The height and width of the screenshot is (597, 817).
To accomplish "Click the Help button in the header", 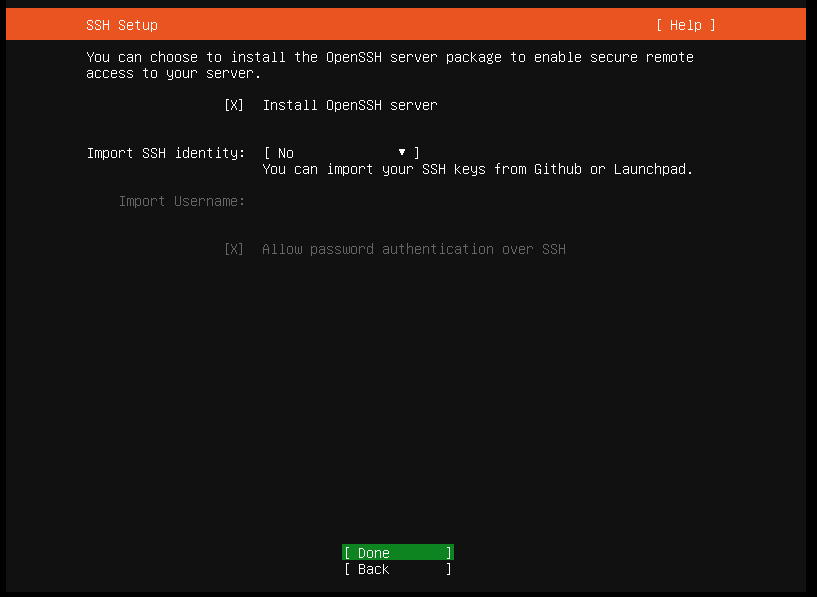I will pyautogui.click(x=686, y=25).
